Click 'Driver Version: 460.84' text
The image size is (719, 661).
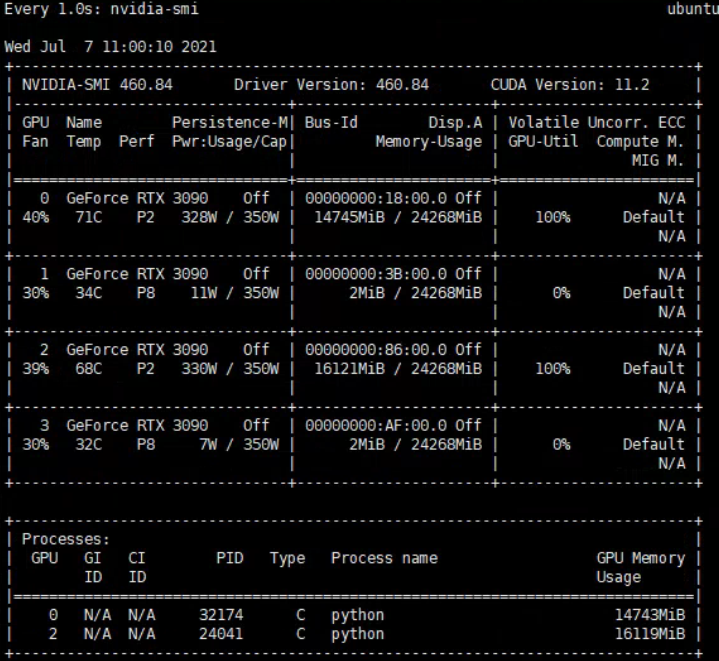click(331, 85)
